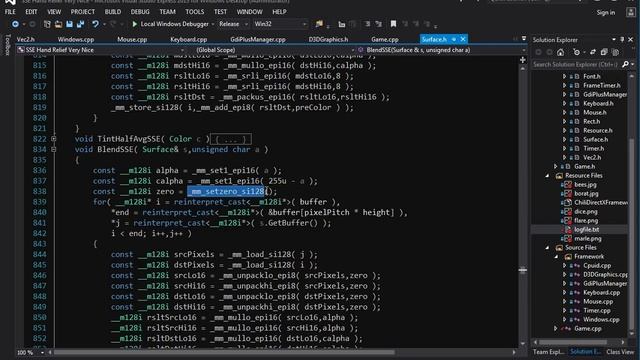Open the tab list dropdown arrow
Viewport: 640px width, 360px height.
tap(524, 39)
